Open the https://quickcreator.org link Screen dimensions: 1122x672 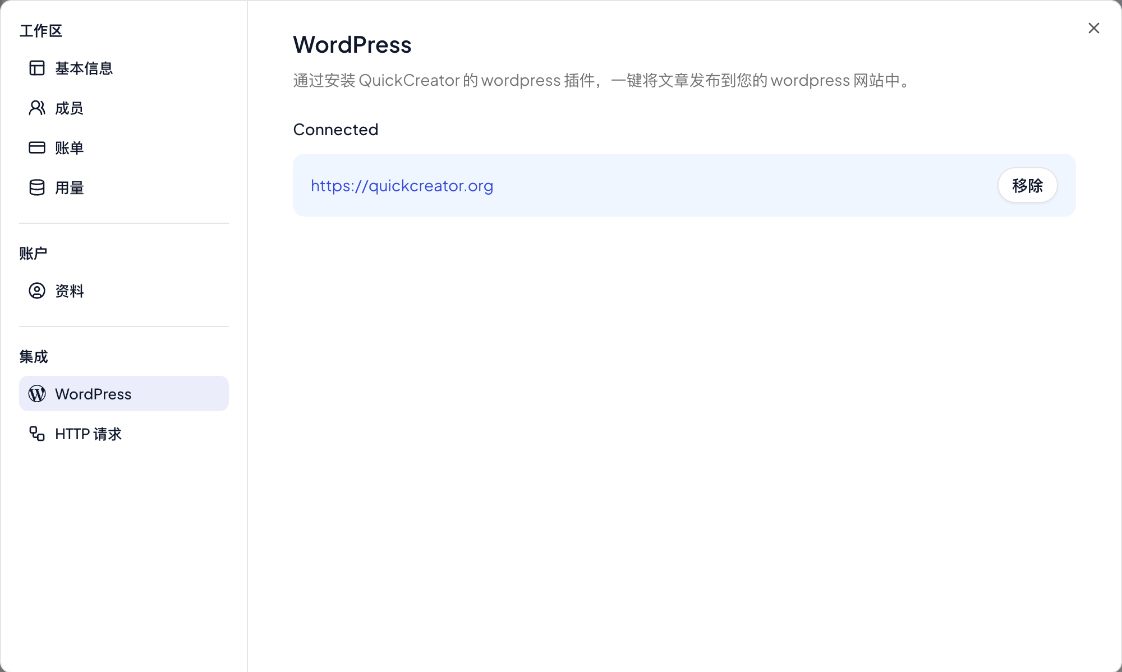(x=402, y=185)
